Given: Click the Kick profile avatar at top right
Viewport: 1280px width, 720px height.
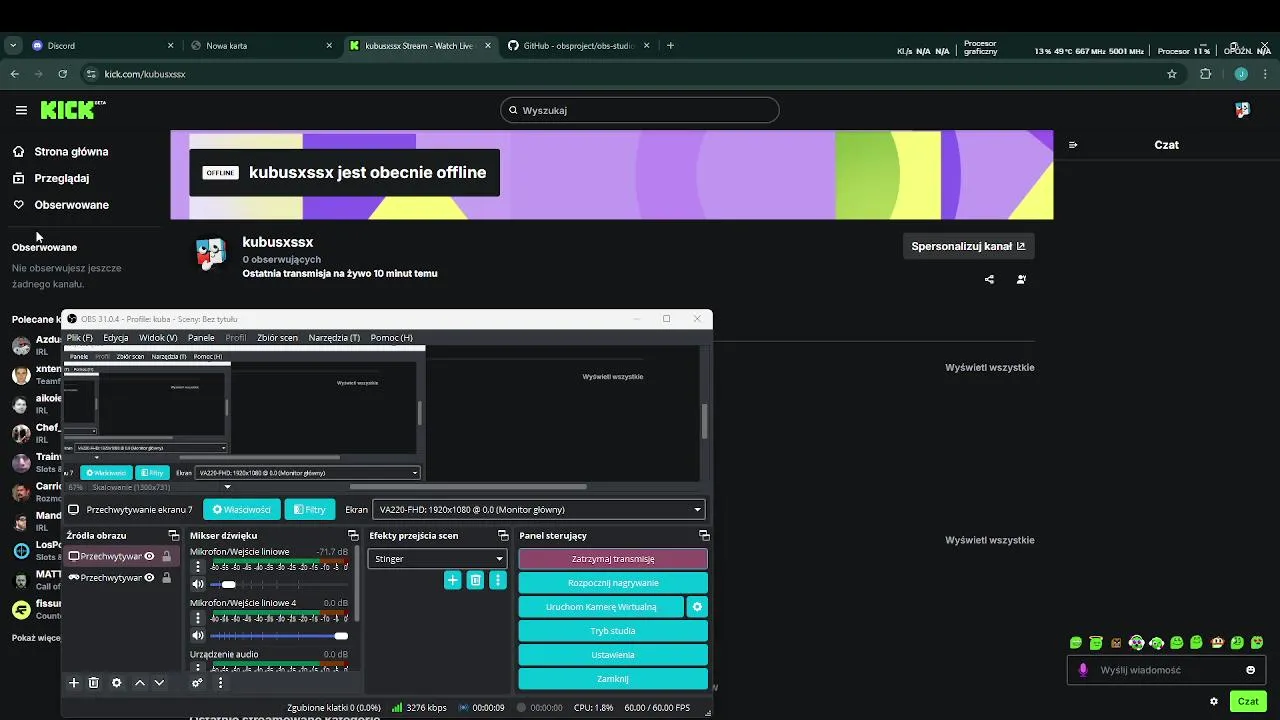Looking at the screenshot, I should [x=1242, y=110].
